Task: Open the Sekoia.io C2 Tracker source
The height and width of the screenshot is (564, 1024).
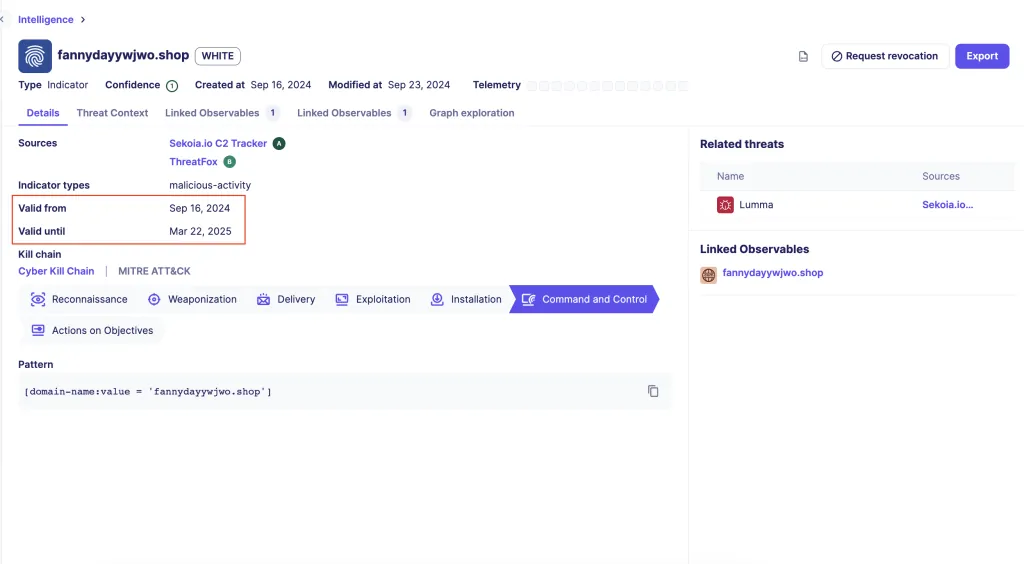Action: tap(218, 144)
